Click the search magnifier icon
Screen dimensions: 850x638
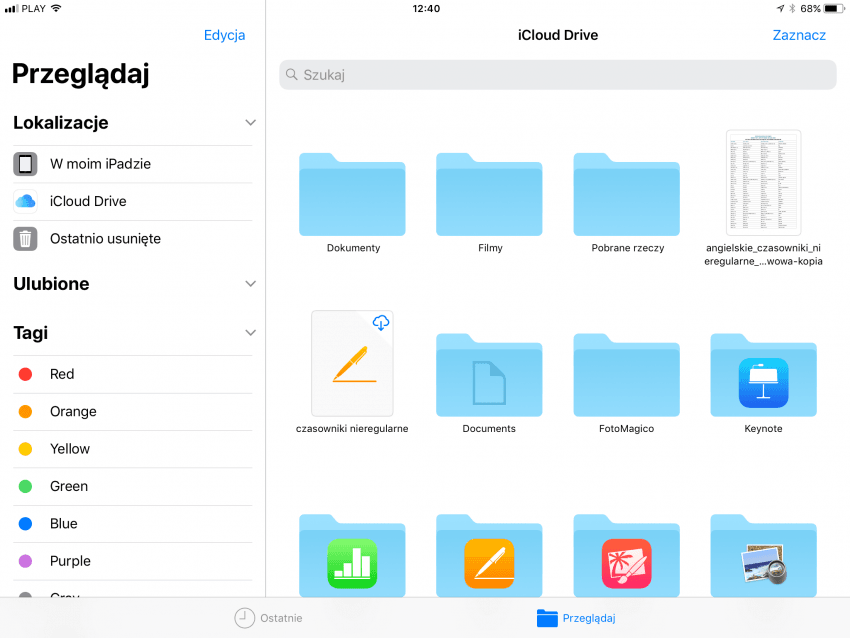(x=292, y=74)
